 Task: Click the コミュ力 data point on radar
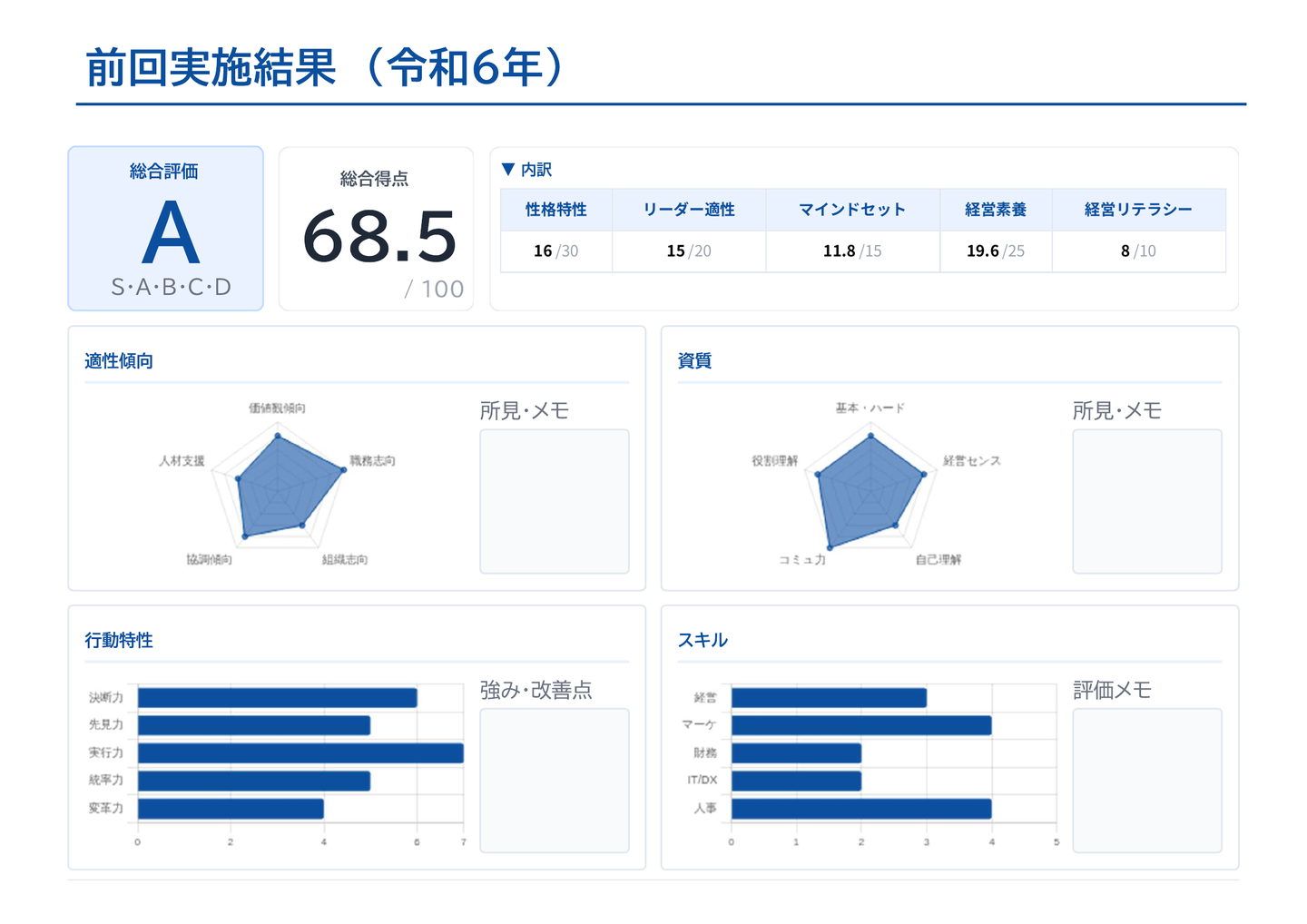(829, 546)
